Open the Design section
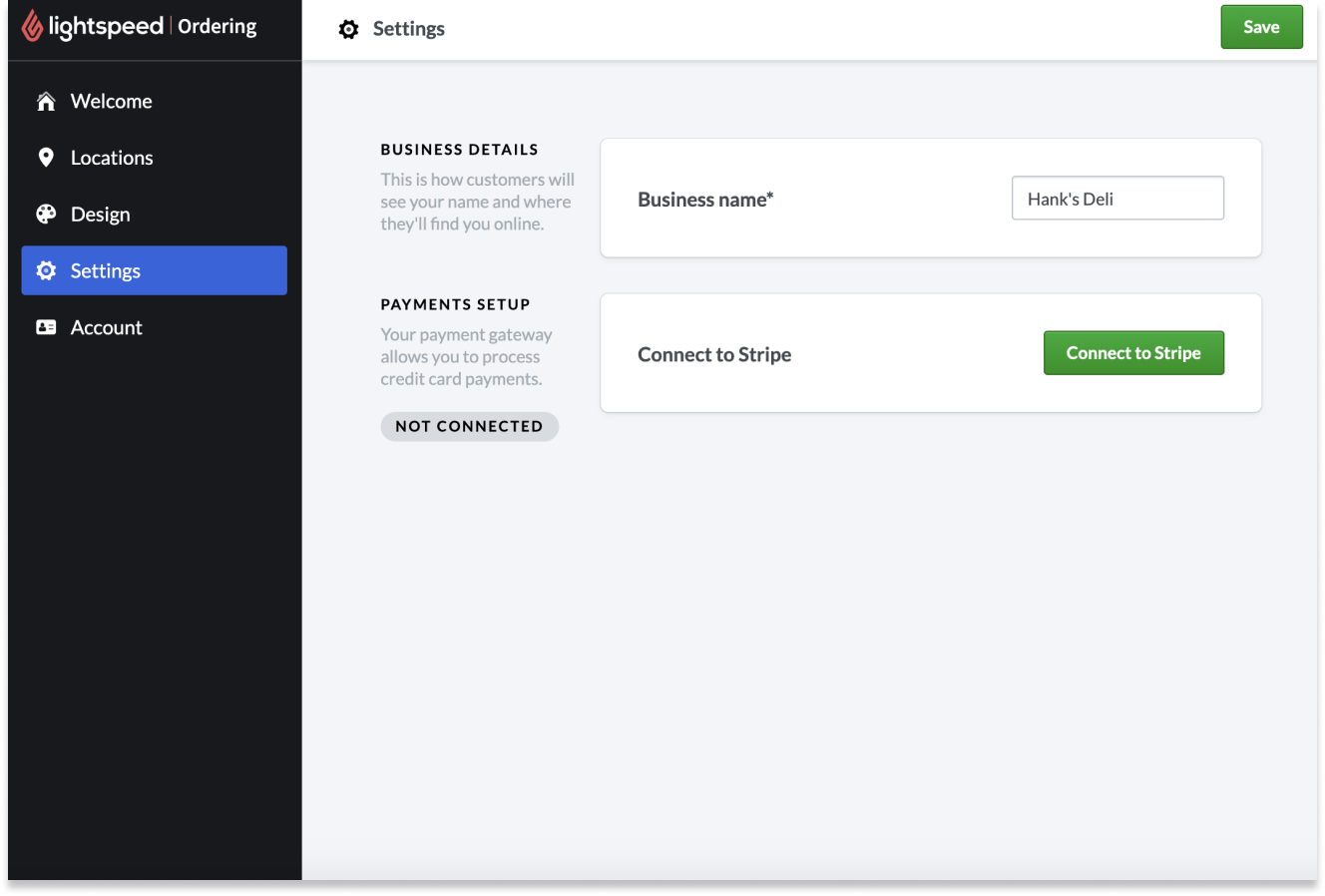The height and width of the screenshot is (896, 1325). [154, 214]
